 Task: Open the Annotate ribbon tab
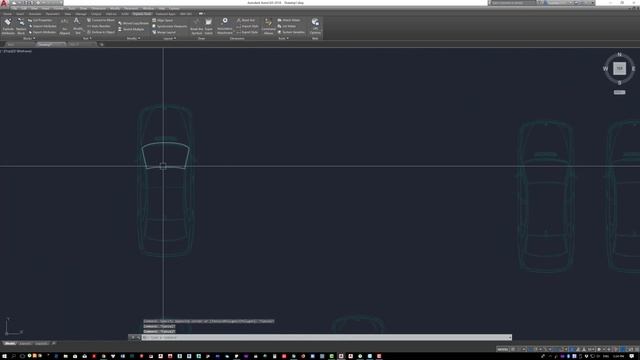point(35,13)
